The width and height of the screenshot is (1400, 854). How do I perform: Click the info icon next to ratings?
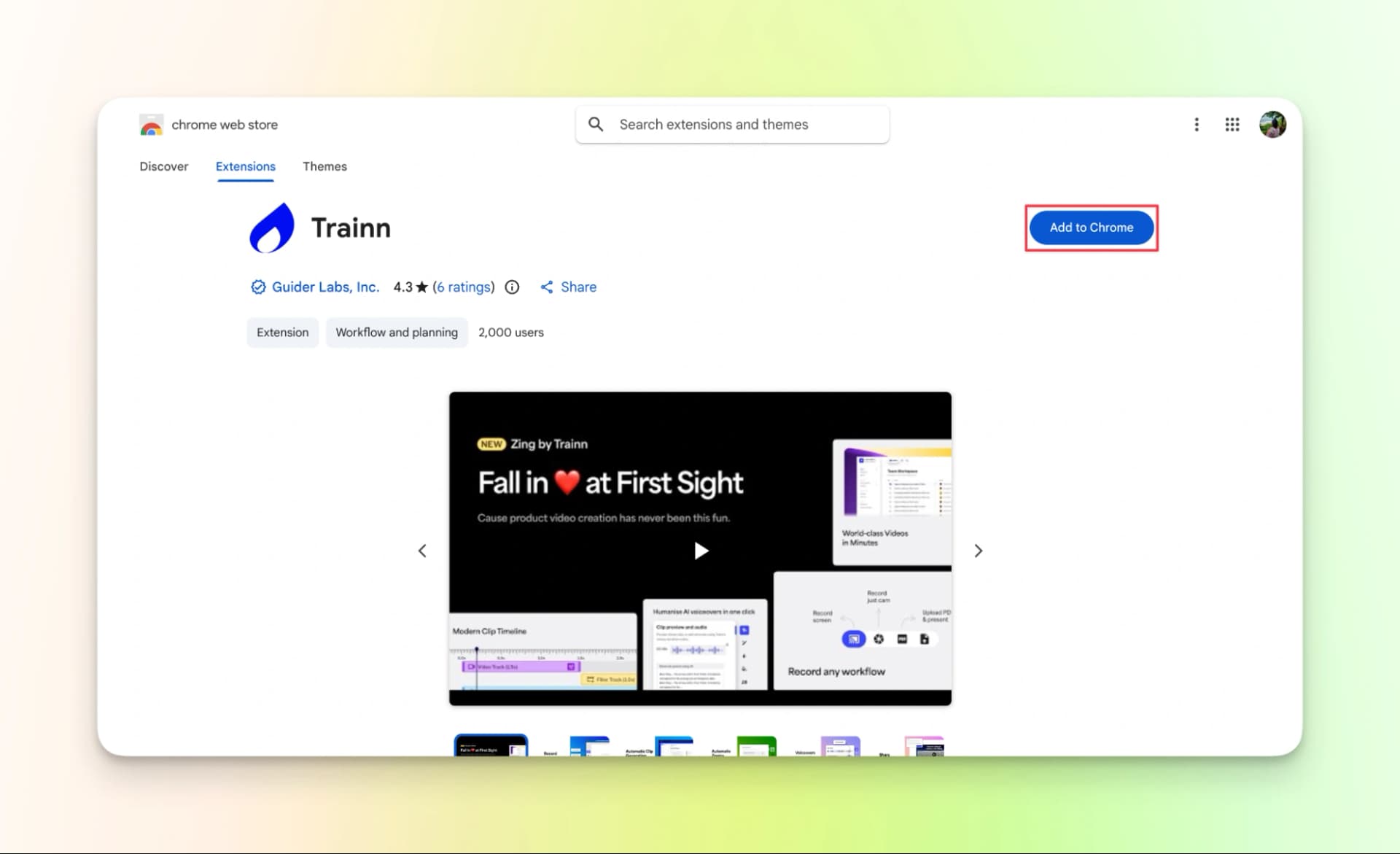[x=511, y=287]
